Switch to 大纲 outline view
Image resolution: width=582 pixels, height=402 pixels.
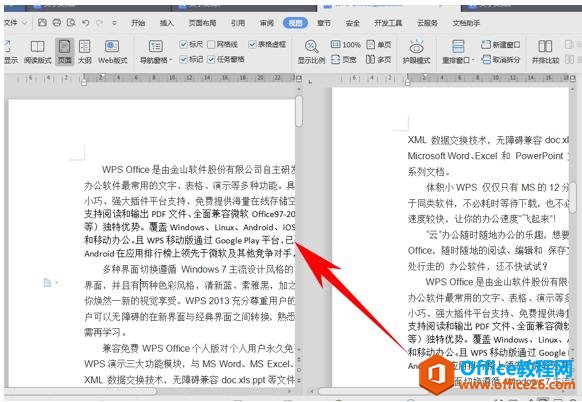(x=85, y=52)
